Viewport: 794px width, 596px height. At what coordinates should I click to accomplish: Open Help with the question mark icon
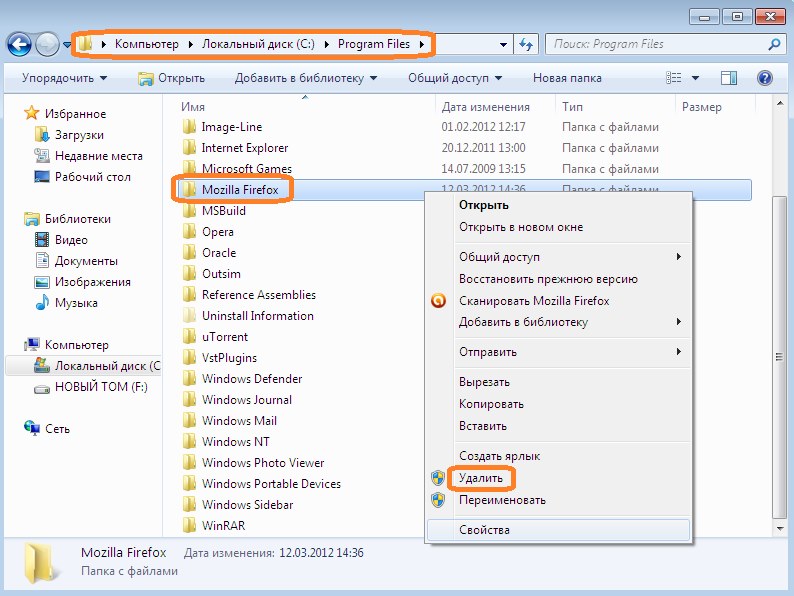(x=765, y=78)
